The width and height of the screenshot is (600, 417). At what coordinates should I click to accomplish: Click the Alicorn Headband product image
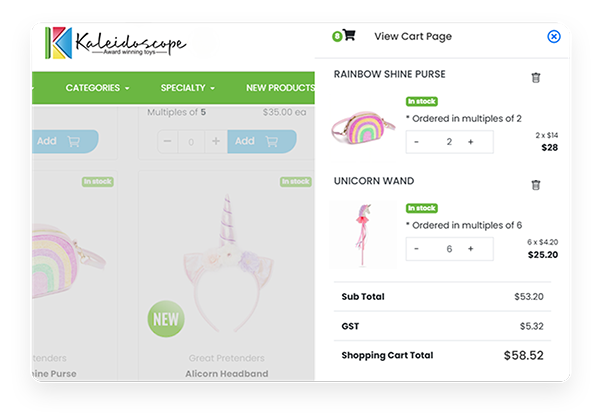click(x=227, y=264)
